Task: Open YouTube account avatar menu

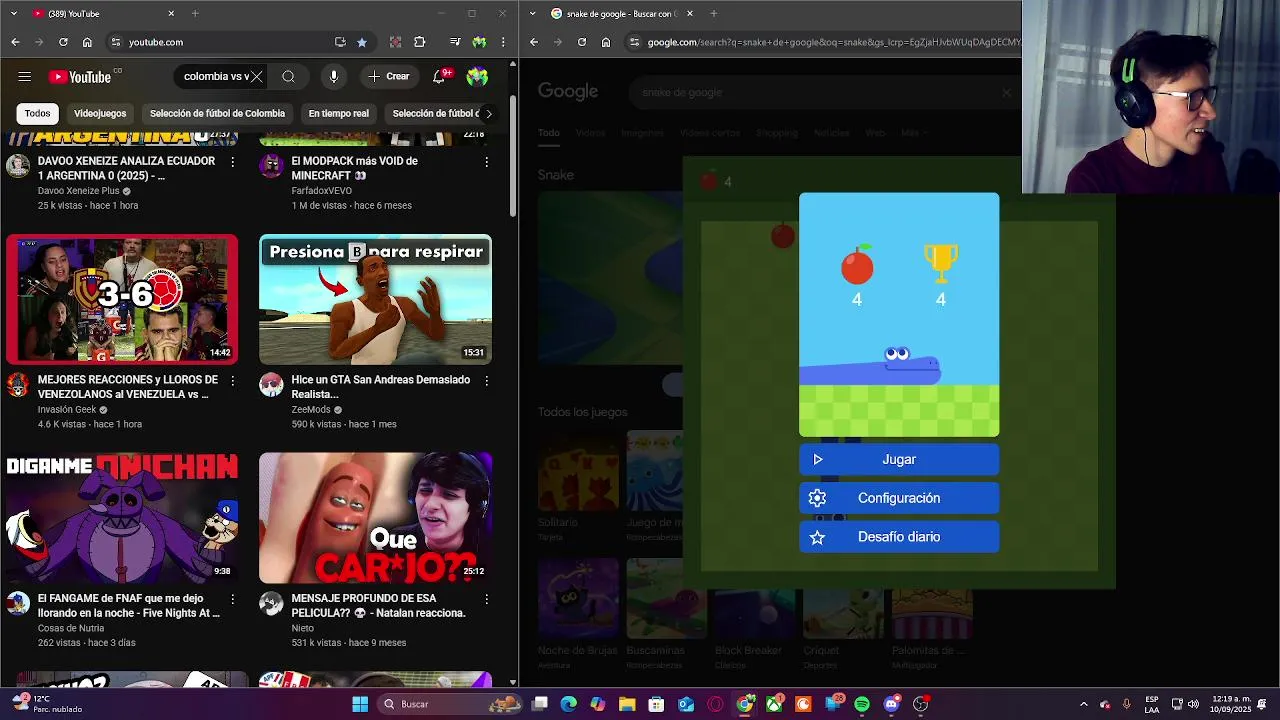Action: click(x=477, y=77)
